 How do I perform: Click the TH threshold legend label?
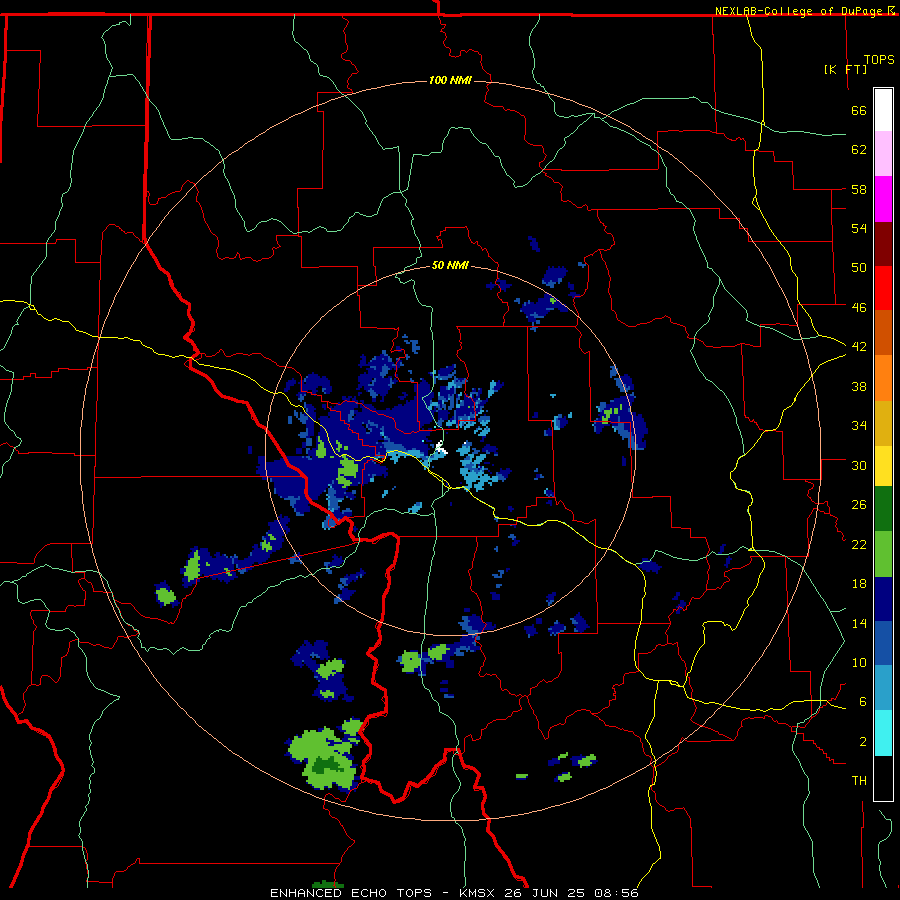pos(859,781)
